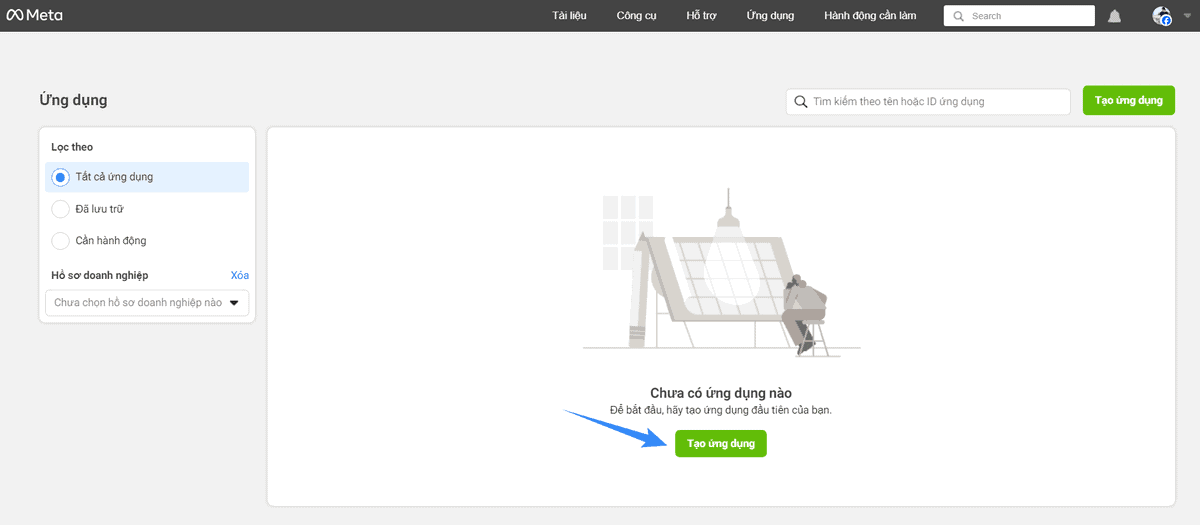Click 'Tạo ứng dụng' button below empty message

tap(720, 443)
